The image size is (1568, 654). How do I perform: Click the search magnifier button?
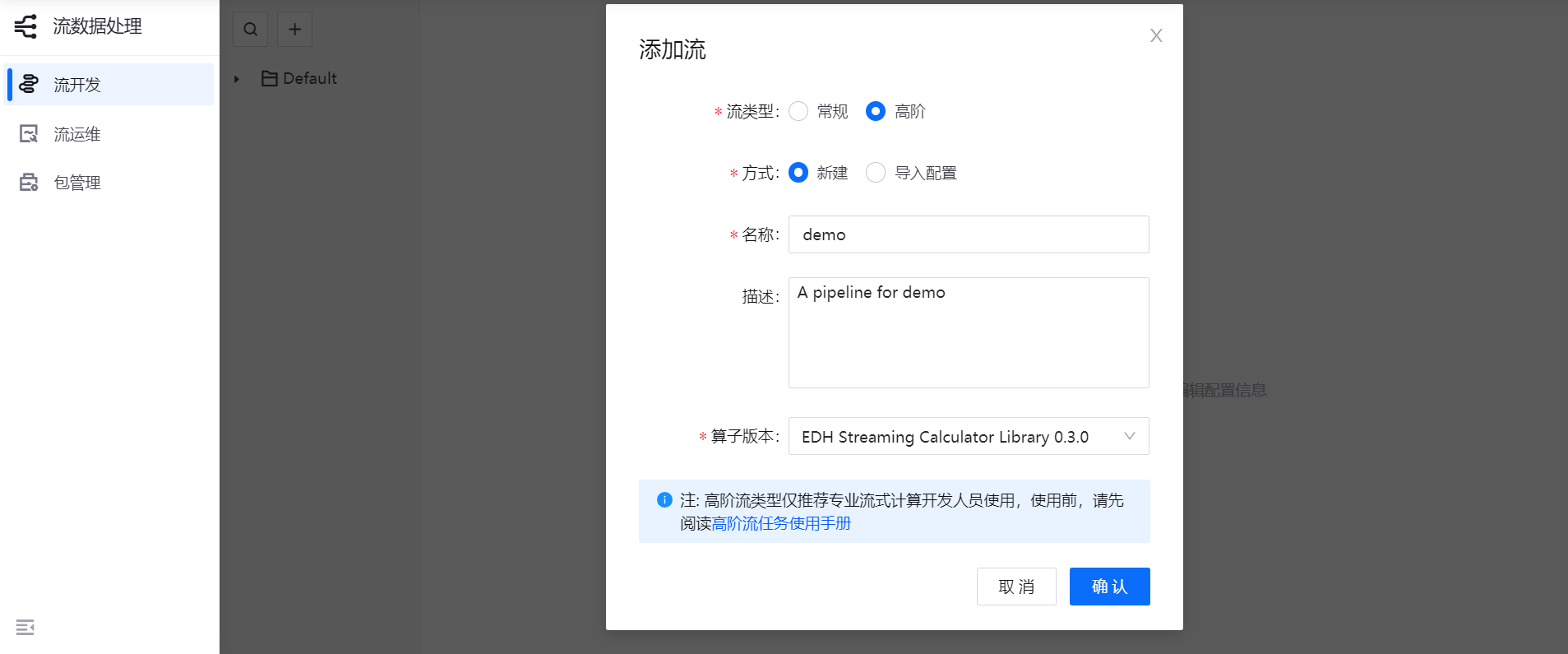[251, 30]
